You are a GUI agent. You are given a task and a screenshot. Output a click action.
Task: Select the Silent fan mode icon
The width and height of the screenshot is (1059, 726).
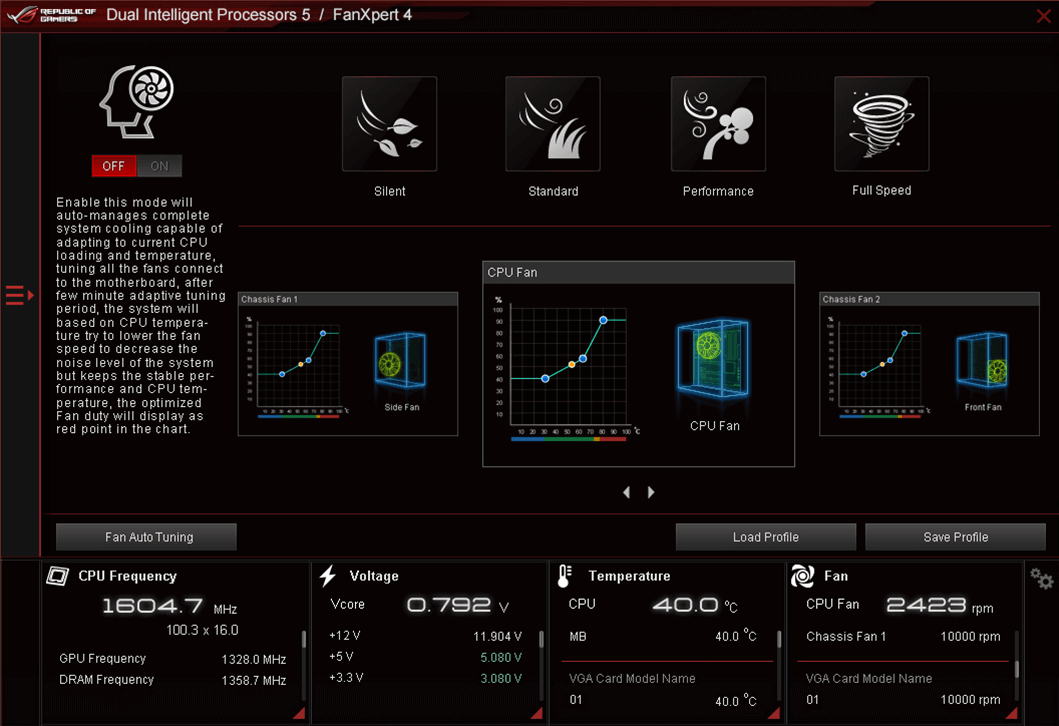click(389, 124)
